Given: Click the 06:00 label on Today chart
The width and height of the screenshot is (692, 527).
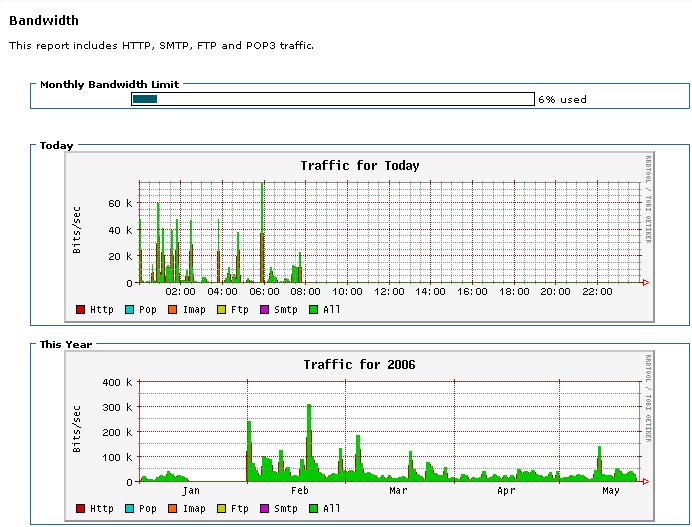Looking at the screenshot, I should pos(264,292).
